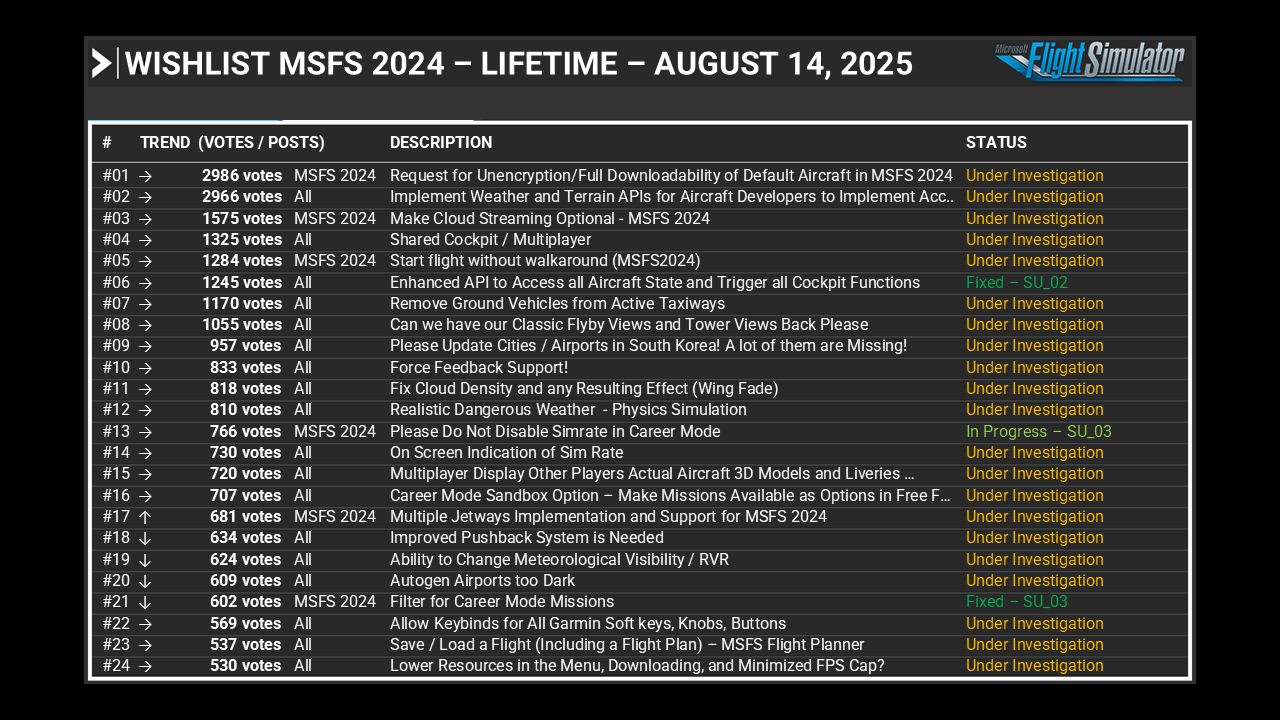Image resolution: width=1280 pixels, height=720 pixels.
Task: Click the 'Fixed – SU_03' status
Action: click(x=1017, y=602)
